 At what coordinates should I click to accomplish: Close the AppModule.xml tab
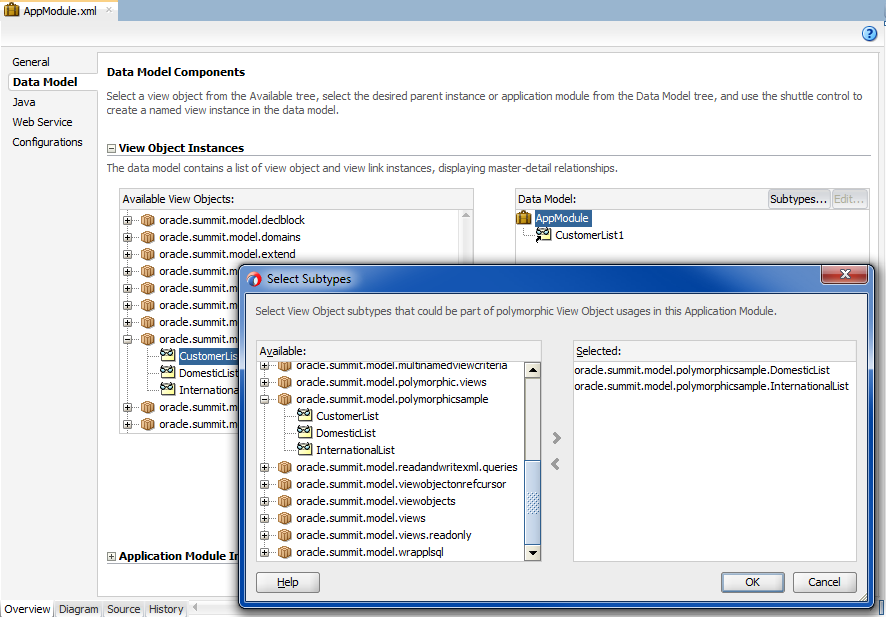tap(109, 10)
